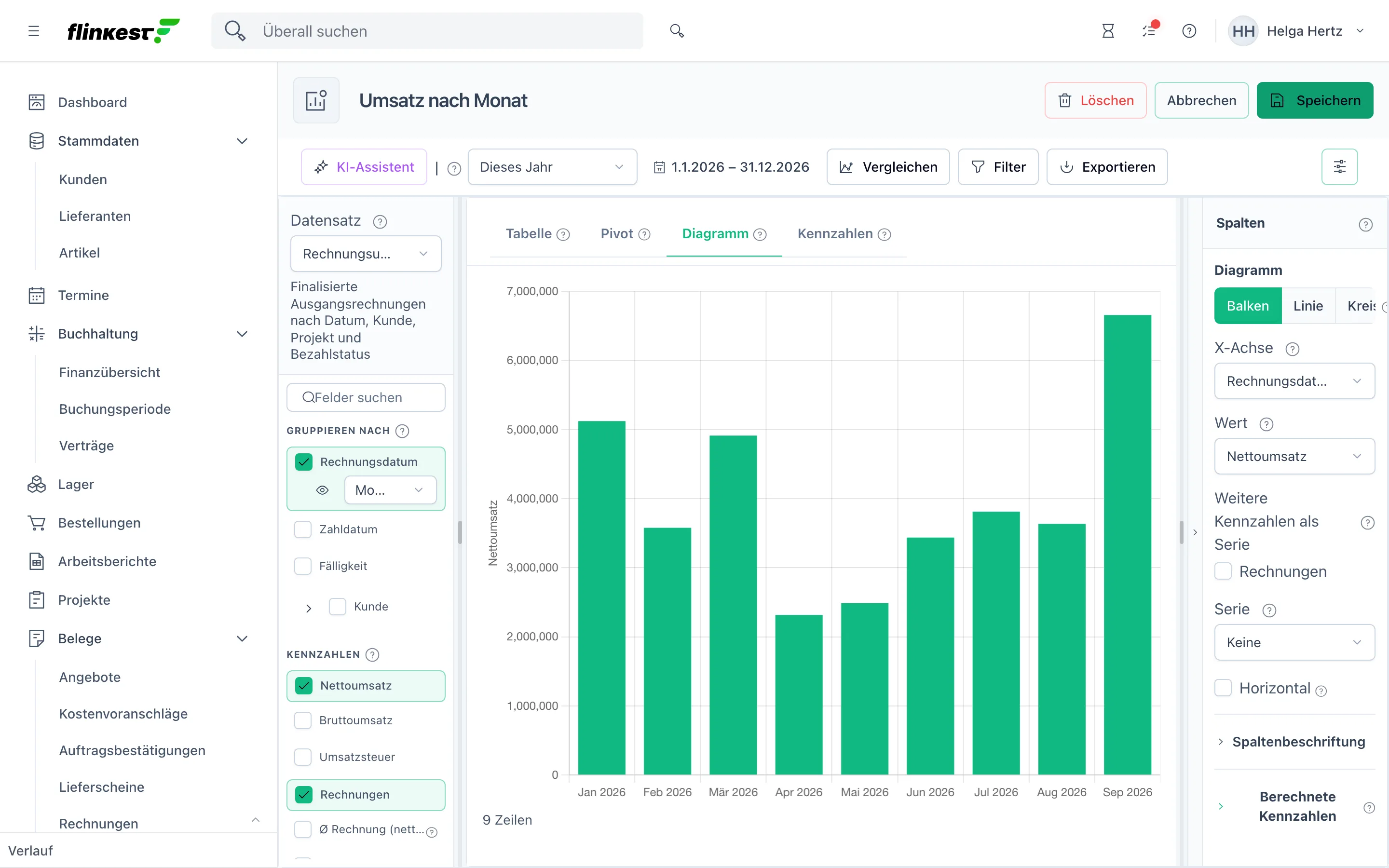Click the Gruppieren nach help icon

pos(402,431)
